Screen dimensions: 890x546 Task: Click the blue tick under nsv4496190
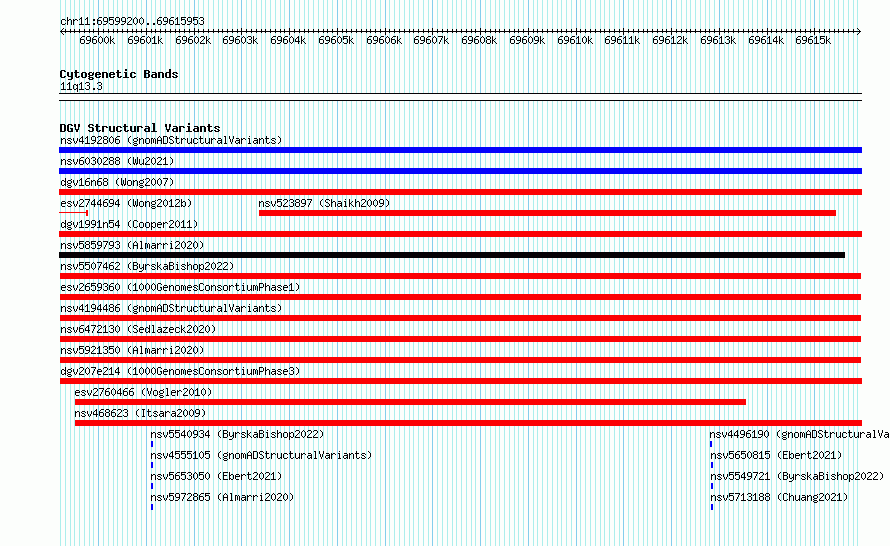(x=711, y=444)
